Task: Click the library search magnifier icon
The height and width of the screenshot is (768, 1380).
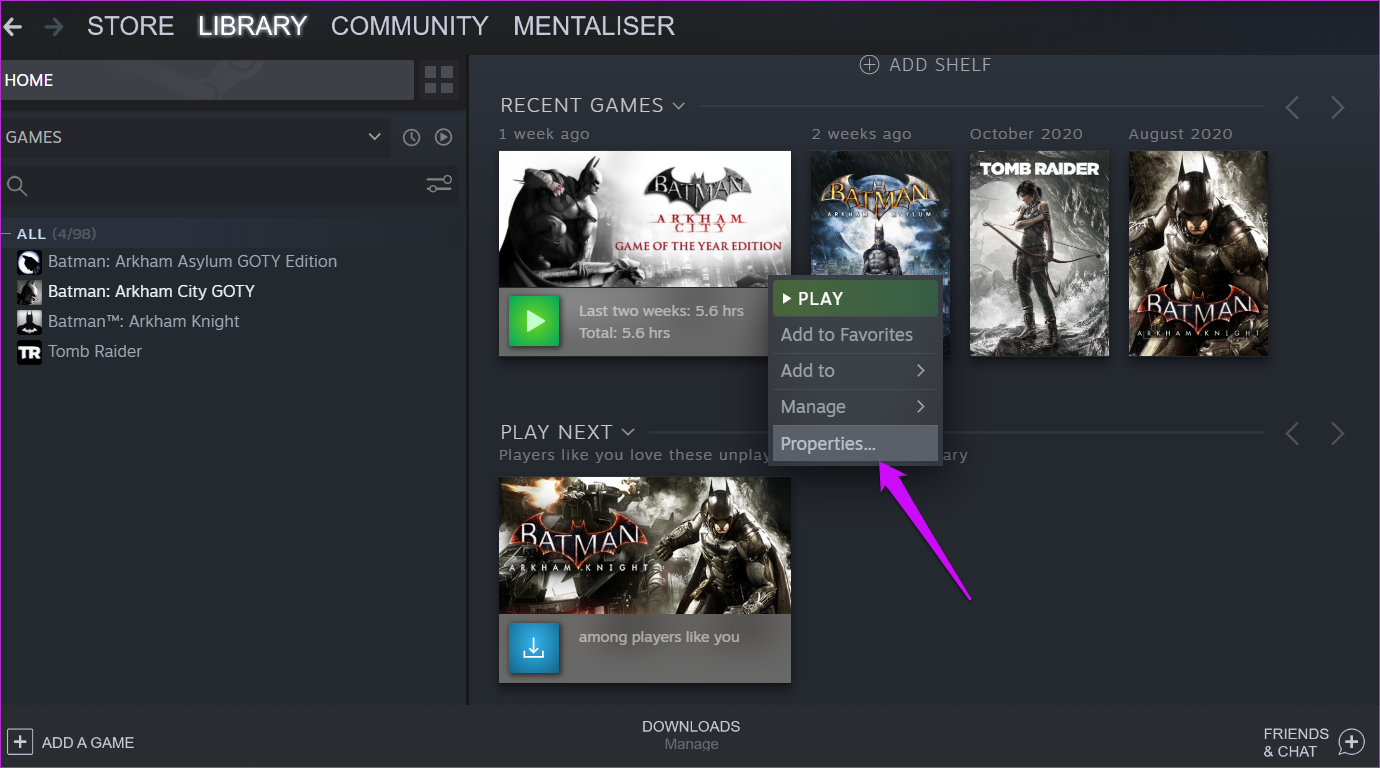Action: [x=17, y=186]
